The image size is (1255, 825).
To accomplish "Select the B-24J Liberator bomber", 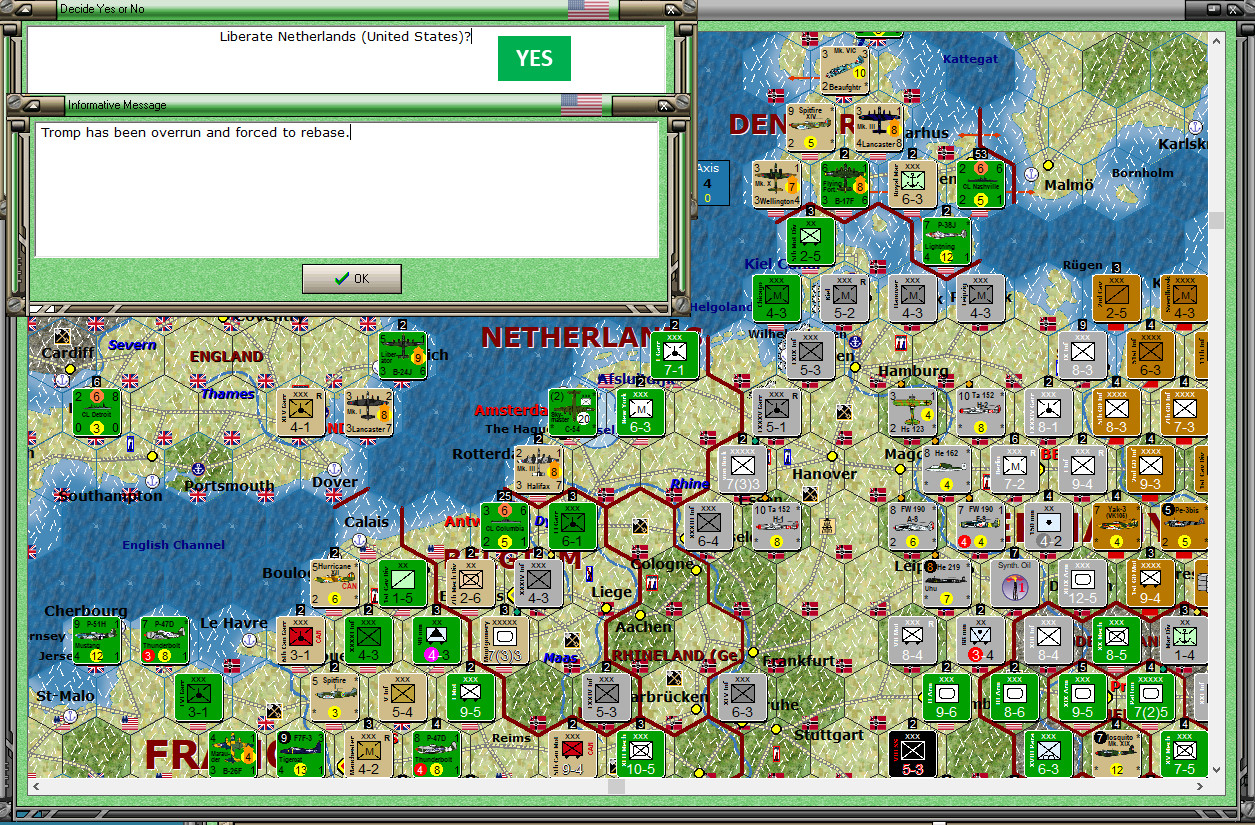I will (403, 355).
